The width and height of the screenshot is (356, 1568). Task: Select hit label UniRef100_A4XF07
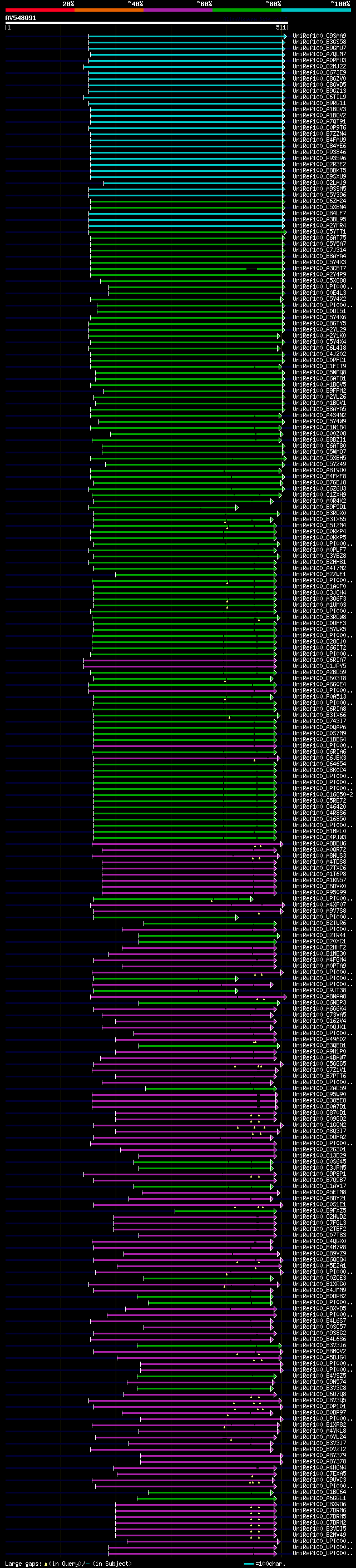[319, 904]
